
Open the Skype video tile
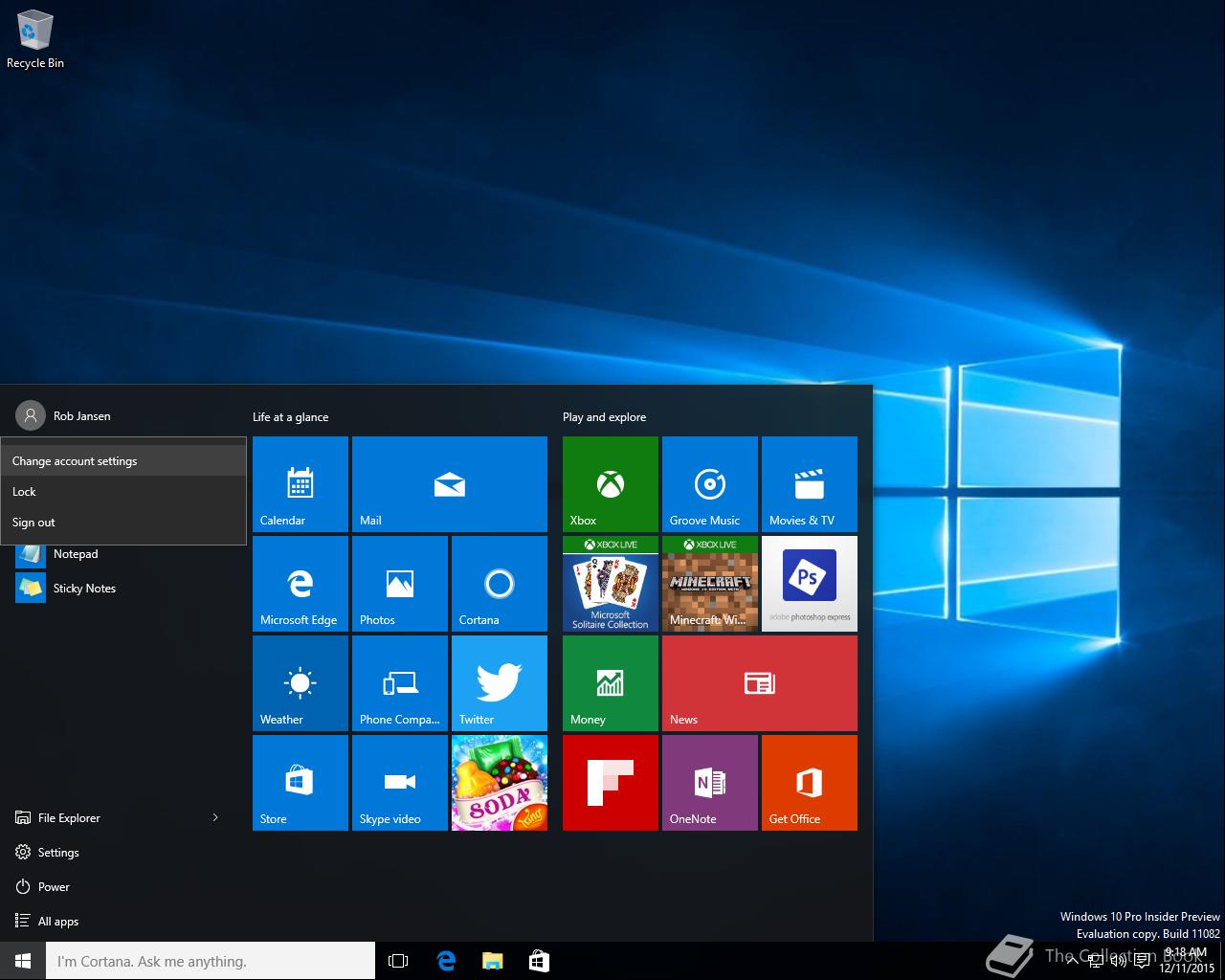[400, 783]
